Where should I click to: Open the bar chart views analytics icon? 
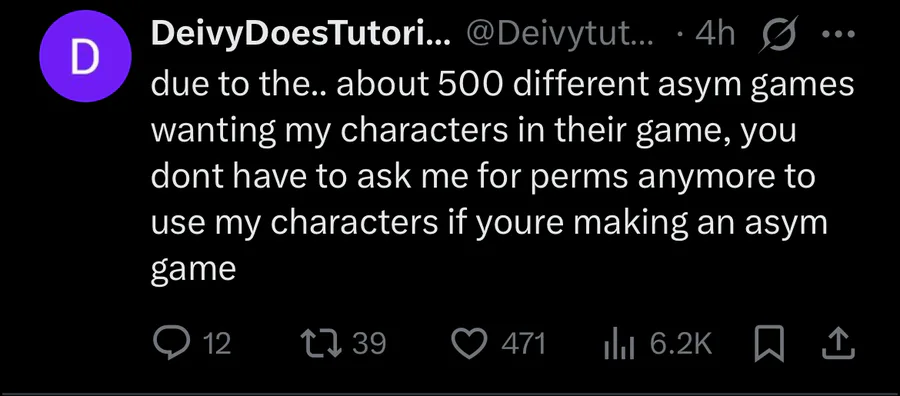(619, 345)
